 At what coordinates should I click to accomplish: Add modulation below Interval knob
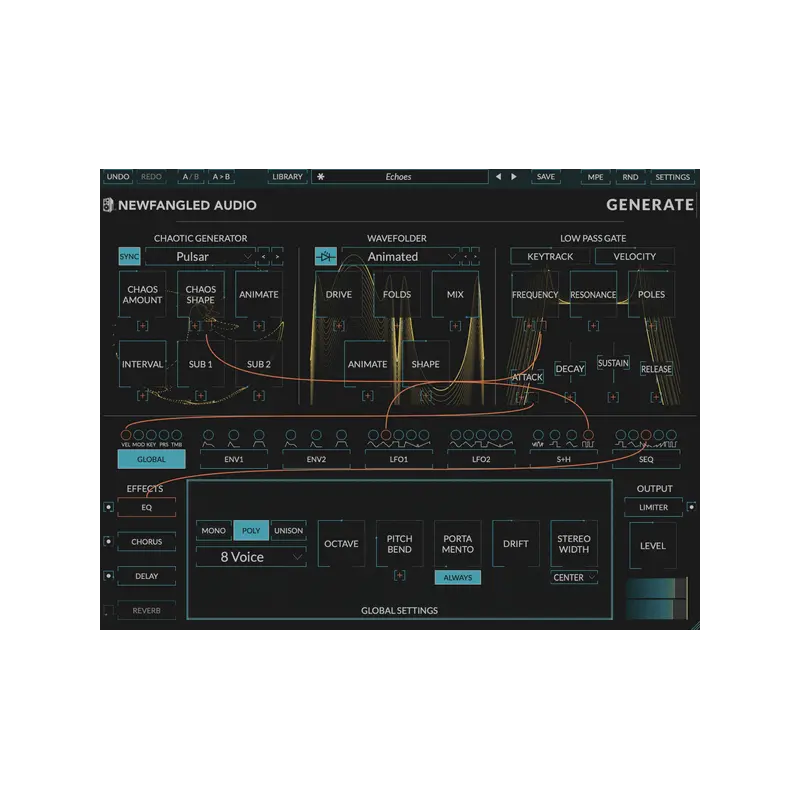point(142,395)
